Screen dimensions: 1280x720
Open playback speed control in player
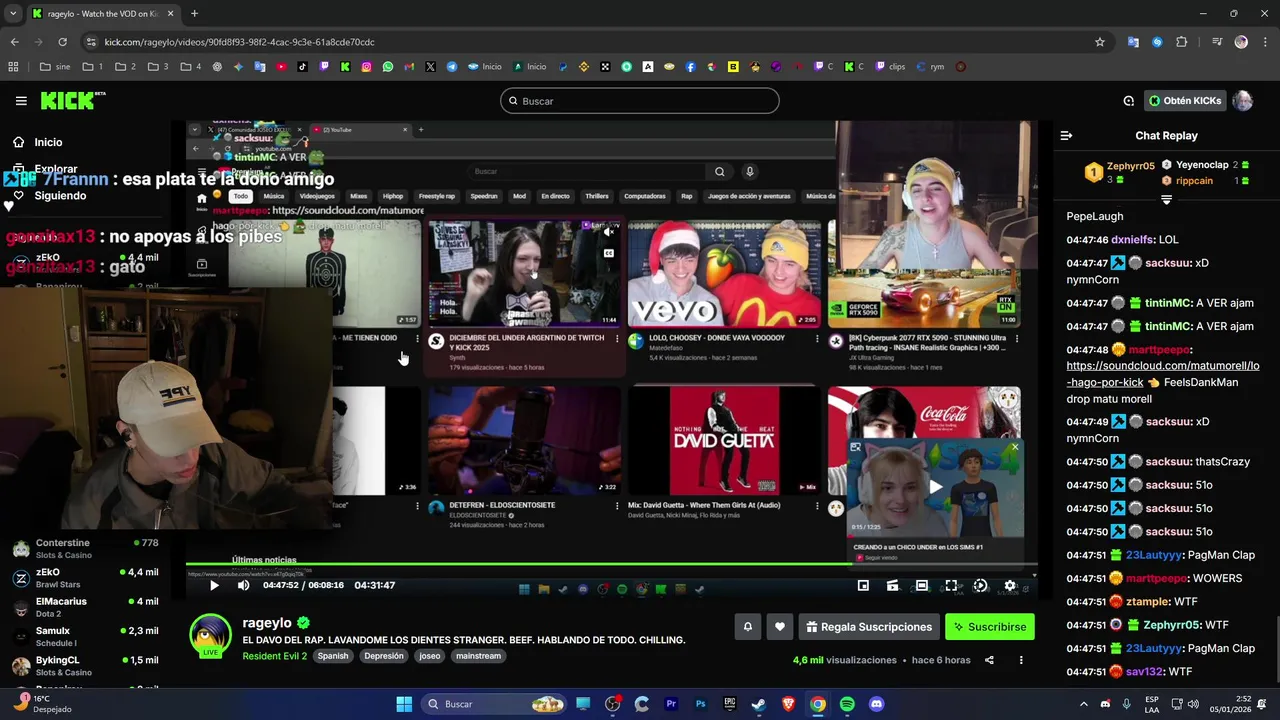tap(980, 586)
